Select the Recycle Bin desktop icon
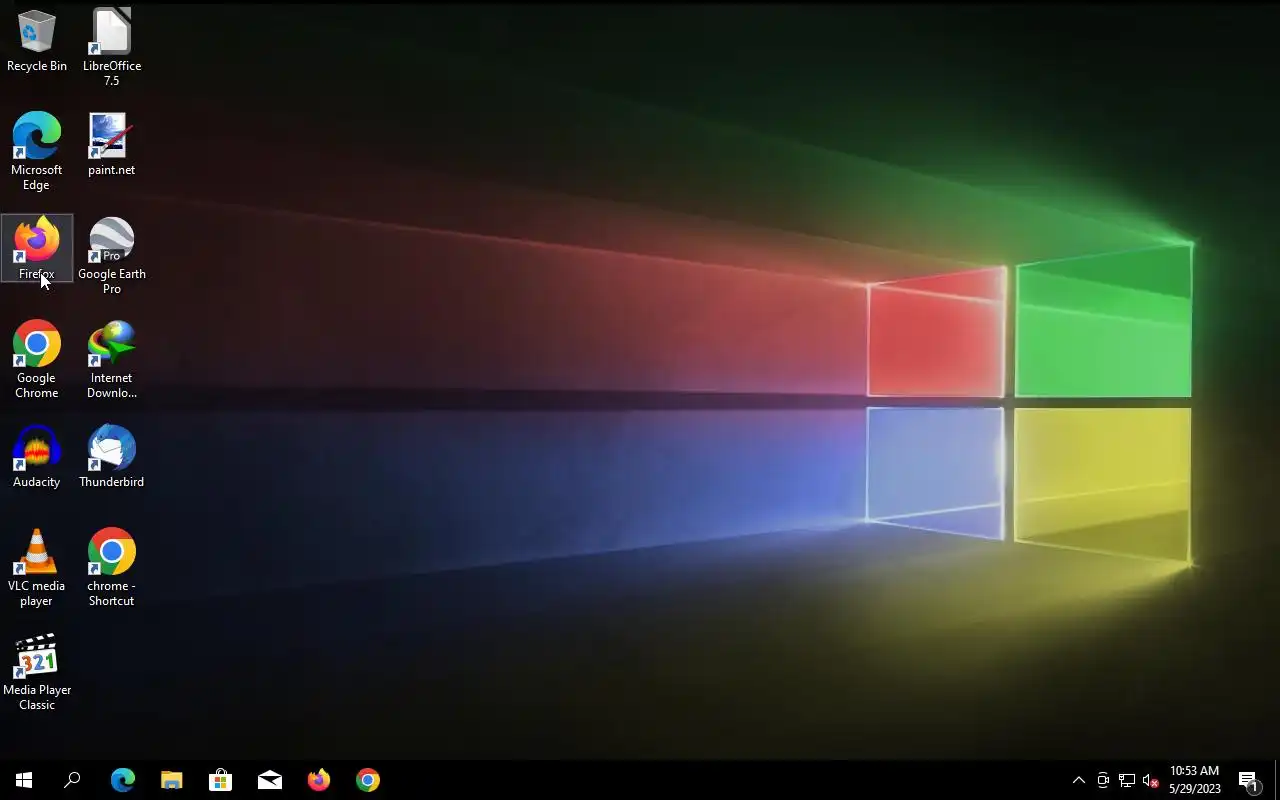1280x800 pixels. [x=37, y=41]
